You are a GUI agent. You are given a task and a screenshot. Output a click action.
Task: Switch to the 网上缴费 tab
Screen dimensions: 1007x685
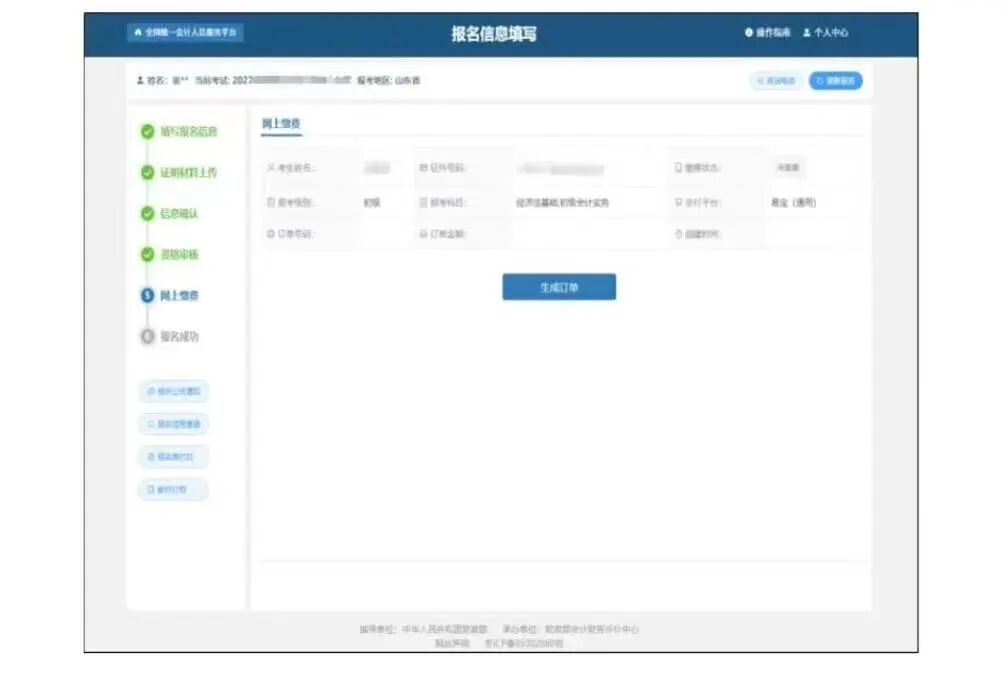point(281,123)
